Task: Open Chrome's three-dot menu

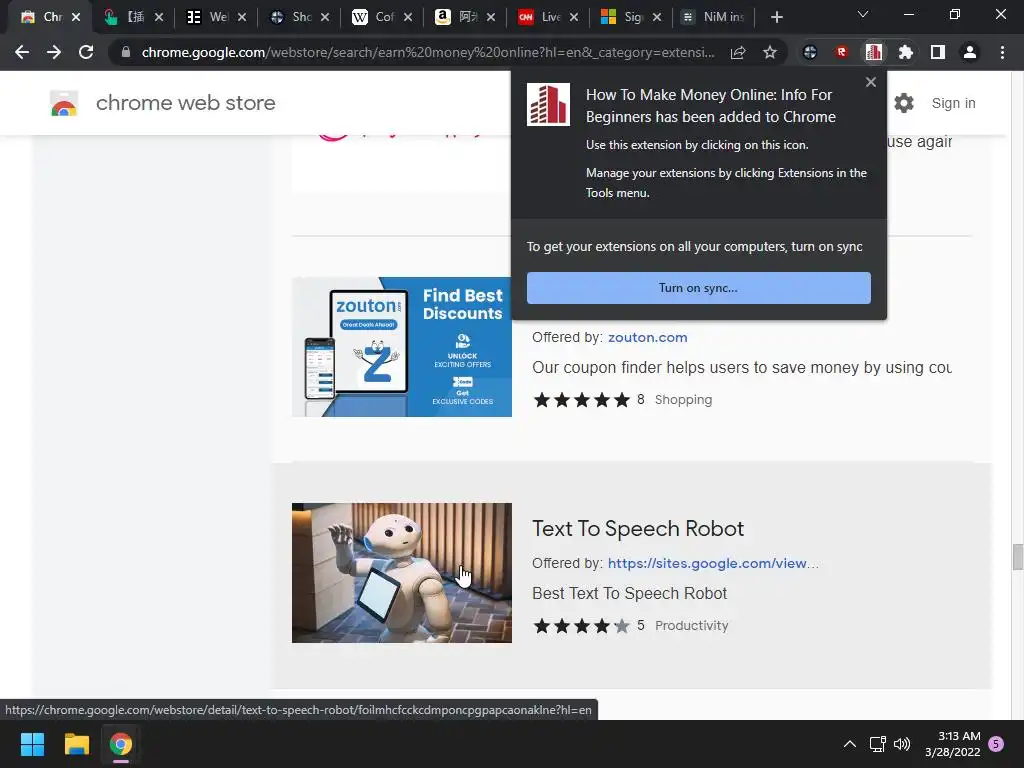Action: click(1002, 52)
